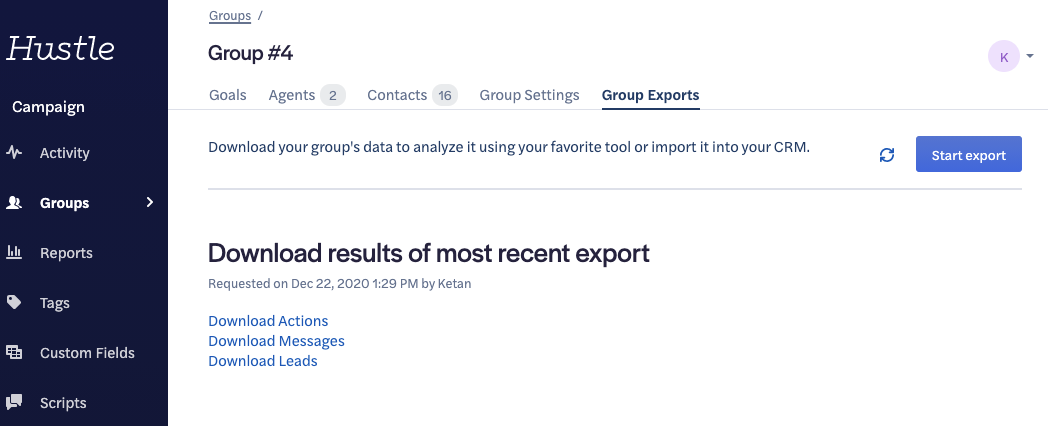Click the Download Messages link
1048x426 pixels.
(x=277, y=341)
